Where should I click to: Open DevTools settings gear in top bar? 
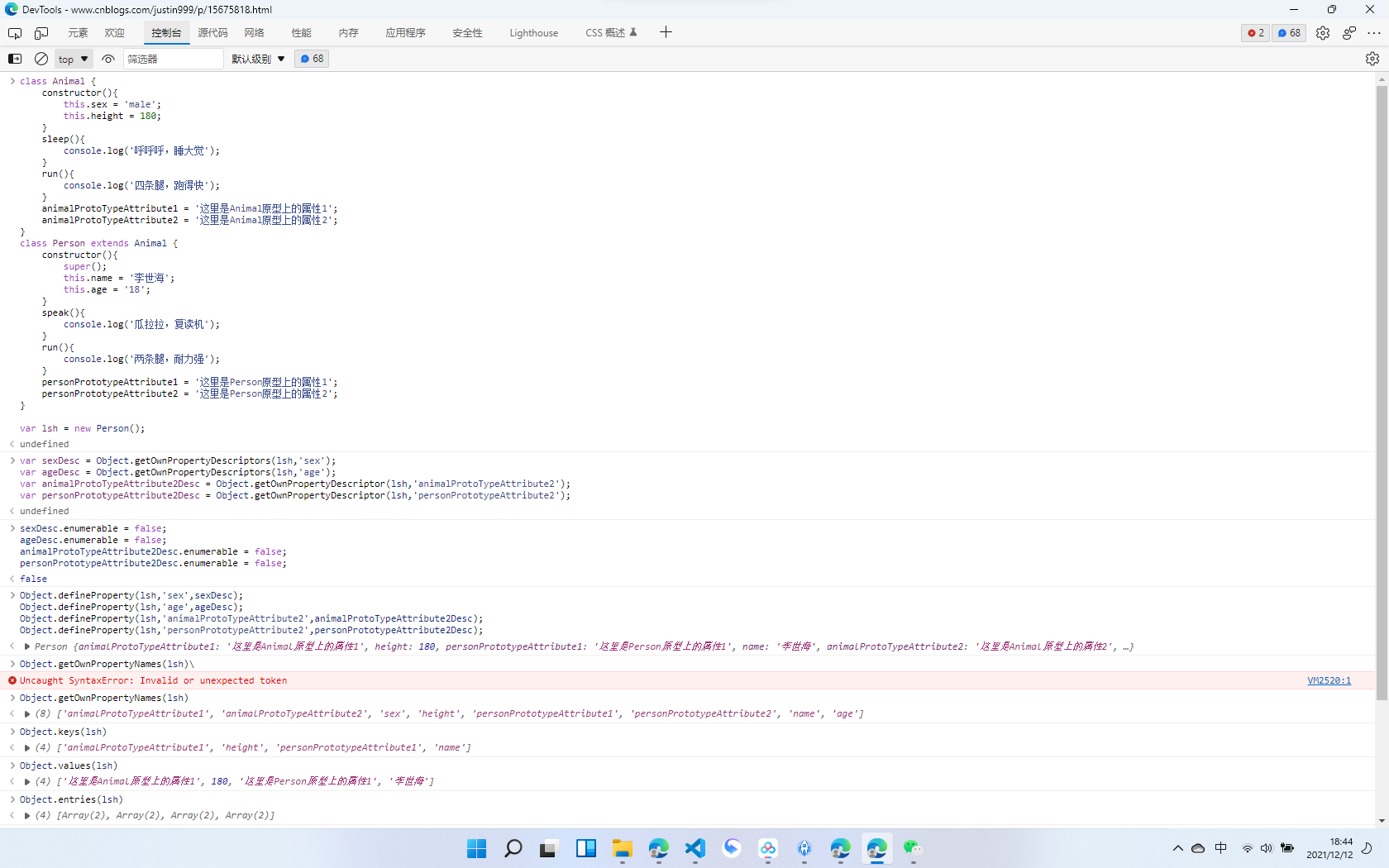[1323, 33]
